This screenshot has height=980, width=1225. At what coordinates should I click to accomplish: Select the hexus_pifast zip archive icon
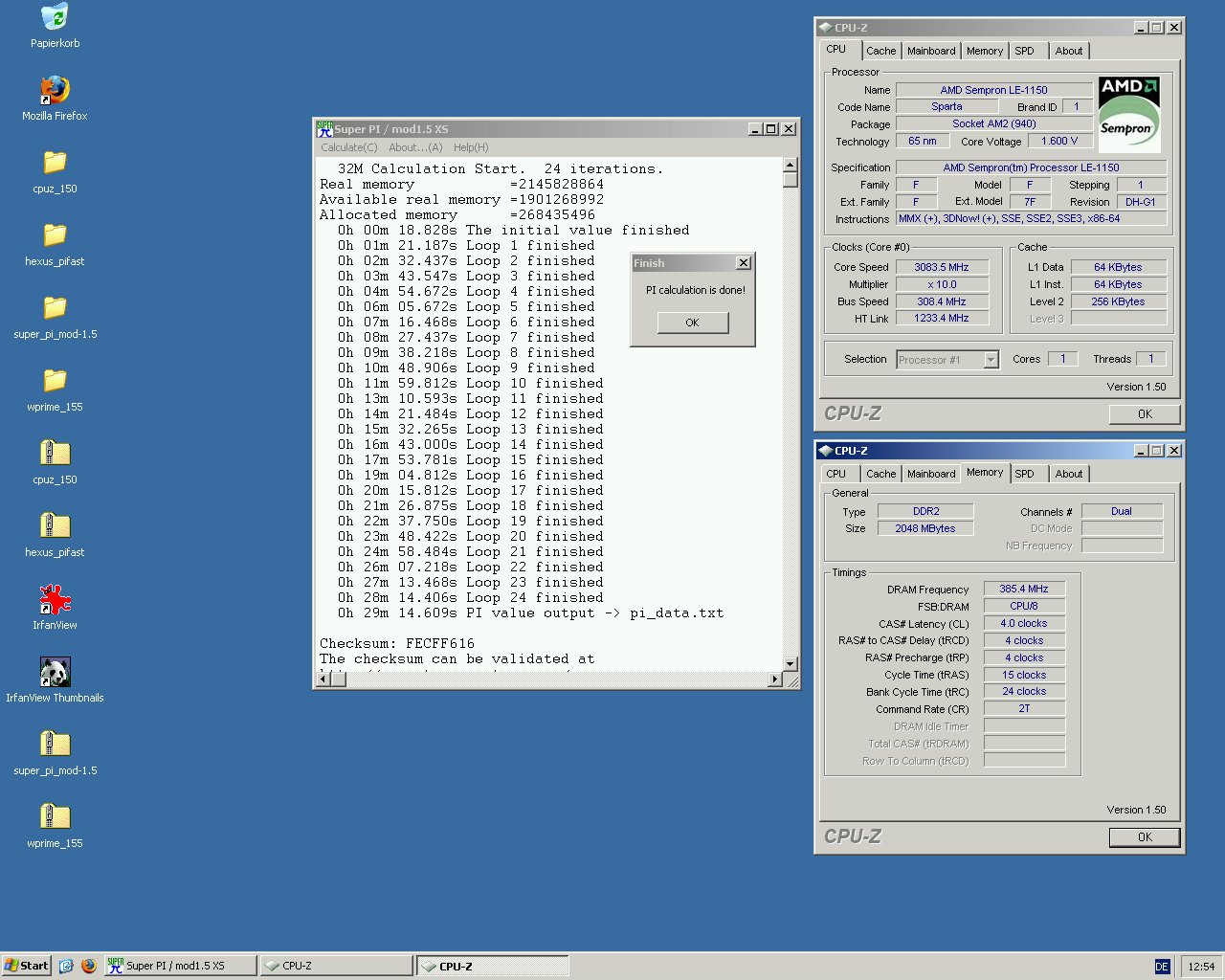[x=55, y=526]
